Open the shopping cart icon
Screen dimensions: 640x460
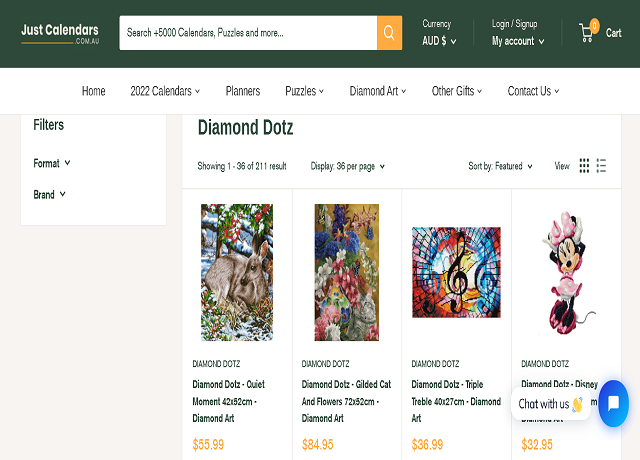coord(587,32)
